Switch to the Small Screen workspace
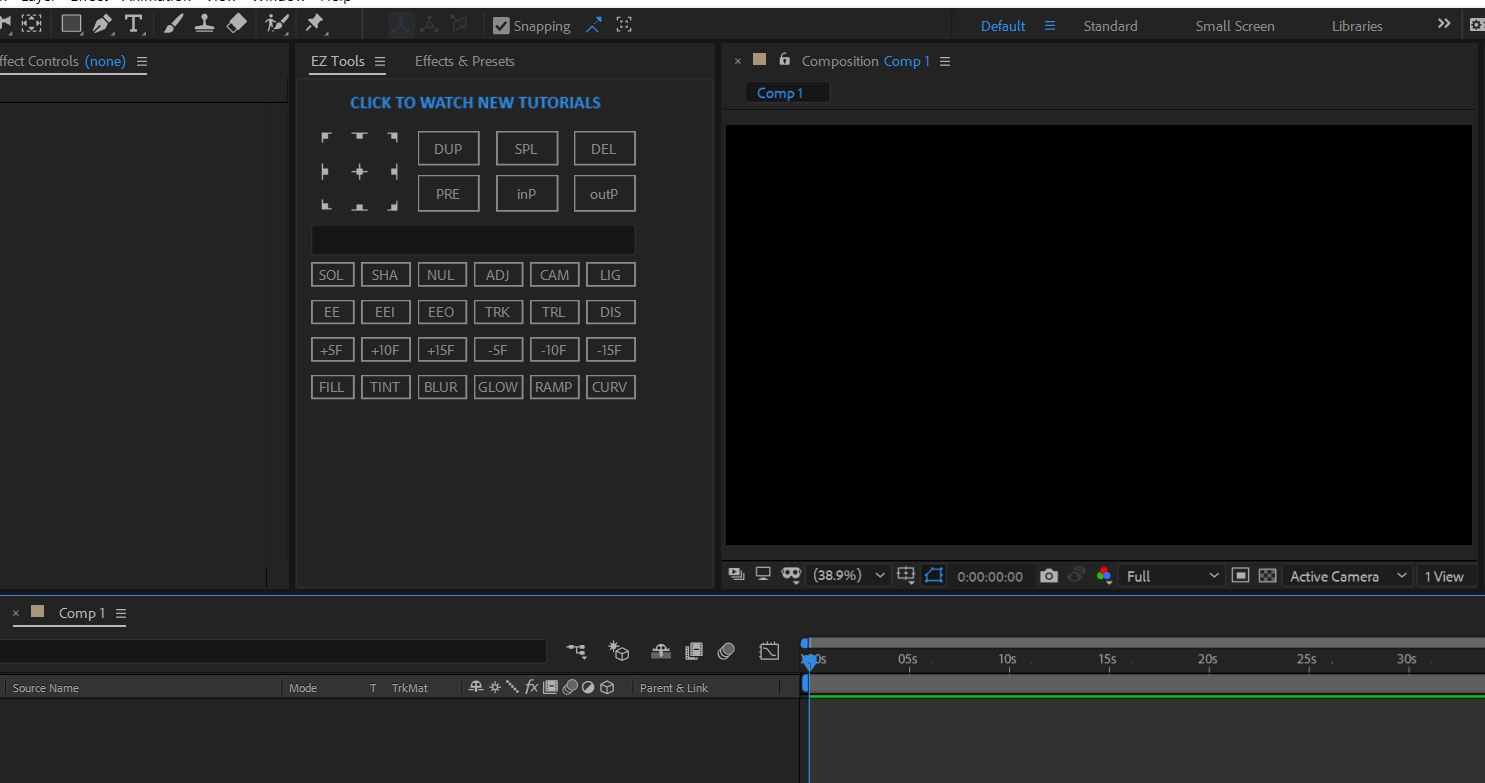This screenshot has height=783, width=1485. coord(1235,26)
